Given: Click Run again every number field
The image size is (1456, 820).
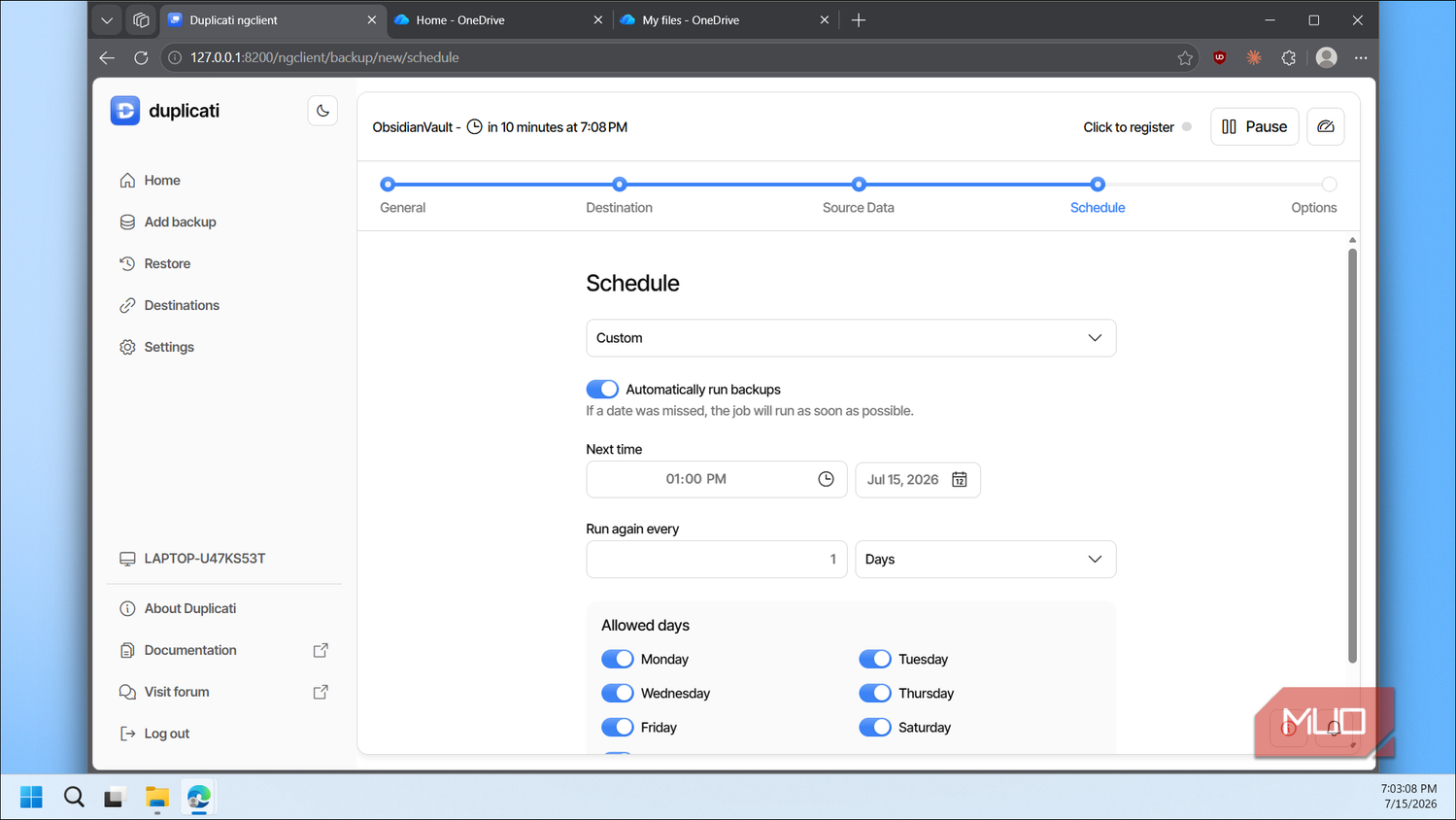Looking at the screenshot, I should 717,560.
